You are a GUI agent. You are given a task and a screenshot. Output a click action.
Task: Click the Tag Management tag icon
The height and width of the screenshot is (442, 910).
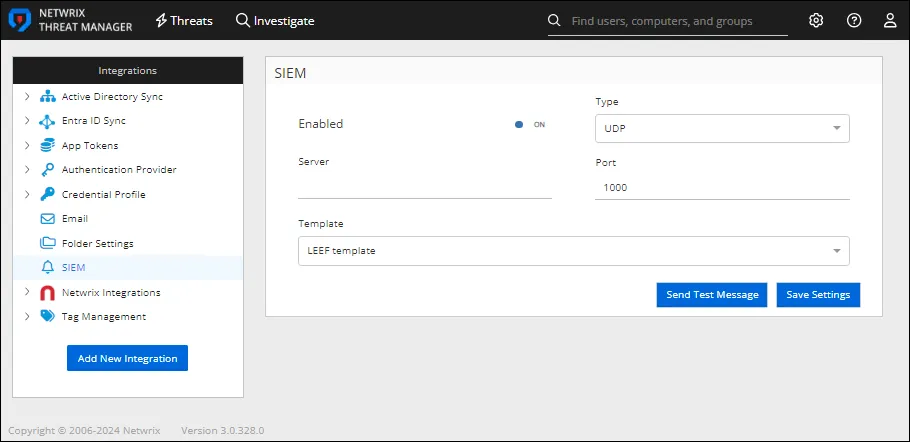click(48, 317)
